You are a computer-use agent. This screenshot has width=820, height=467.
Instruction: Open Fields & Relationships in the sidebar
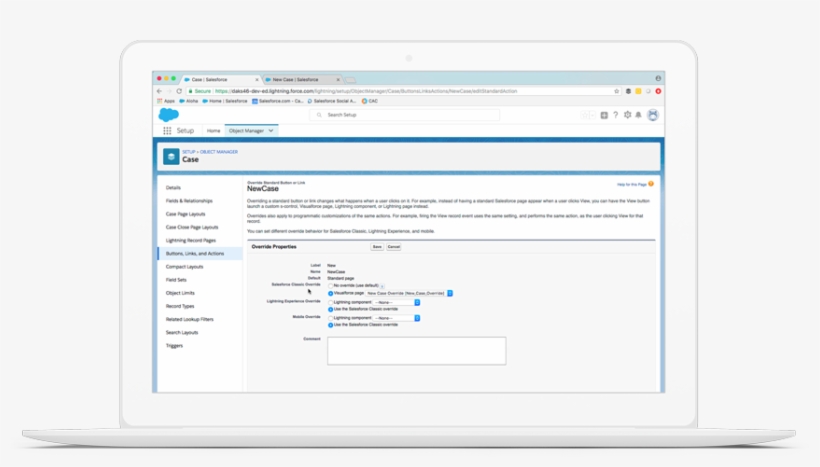click(x=189, y=201)
